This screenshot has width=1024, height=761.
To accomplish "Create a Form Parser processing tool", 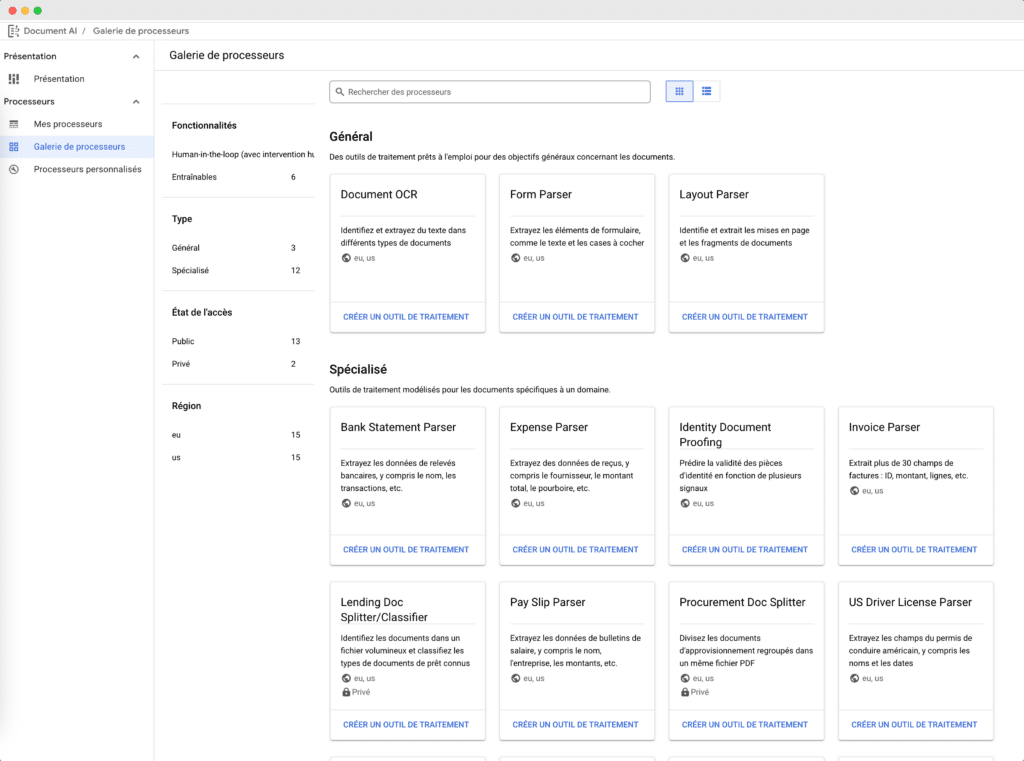I will (x=575, y=317).
